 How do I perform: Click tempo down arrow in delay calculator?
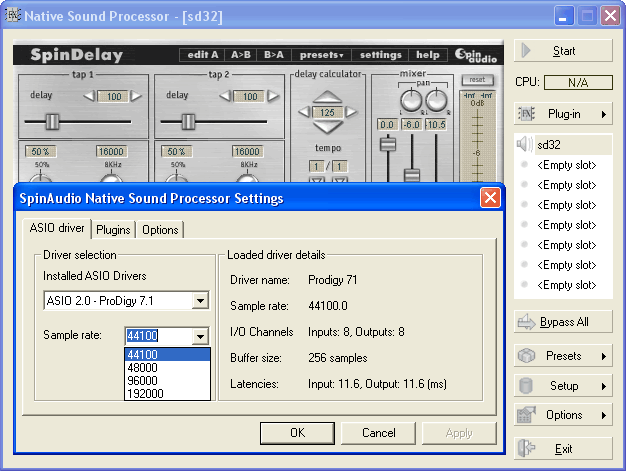[x=327, y=127]
